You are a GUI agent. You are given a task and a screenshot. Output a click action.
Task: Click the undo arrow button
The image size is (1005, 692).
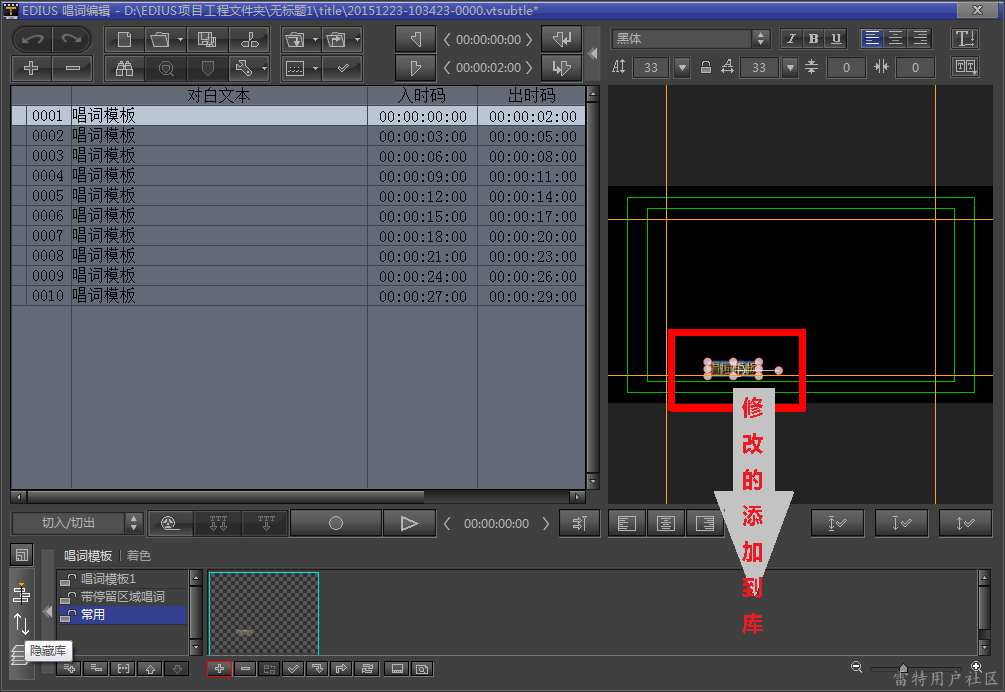coord(32,40)
